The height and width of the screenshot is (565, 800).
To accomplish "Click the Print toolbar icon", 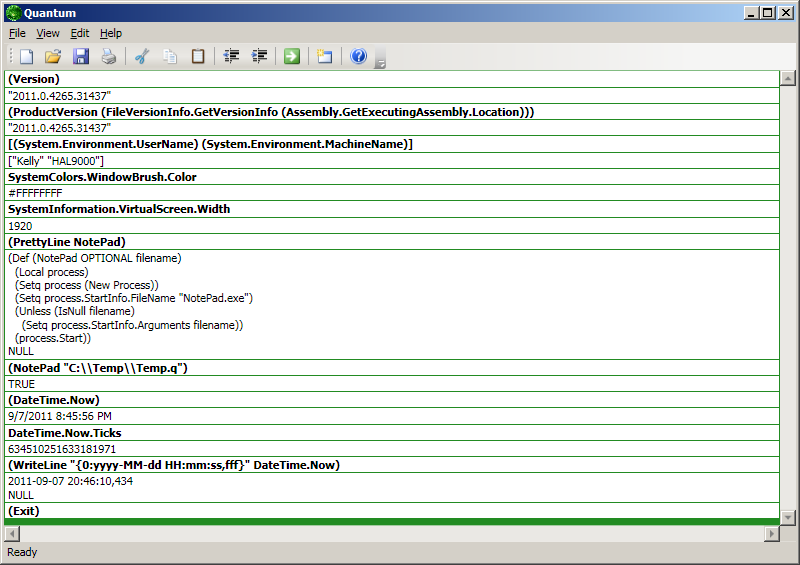I will [x=109, y=56].
